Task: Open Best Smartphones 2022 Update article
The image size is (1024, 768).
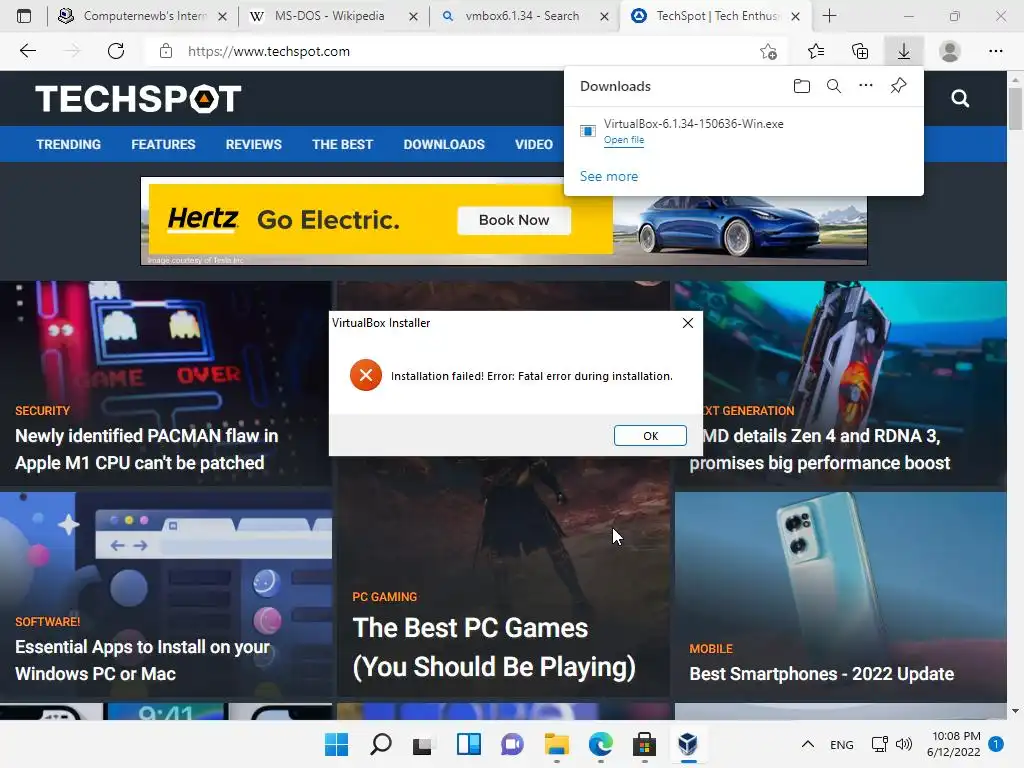Action: click(822, 673)
